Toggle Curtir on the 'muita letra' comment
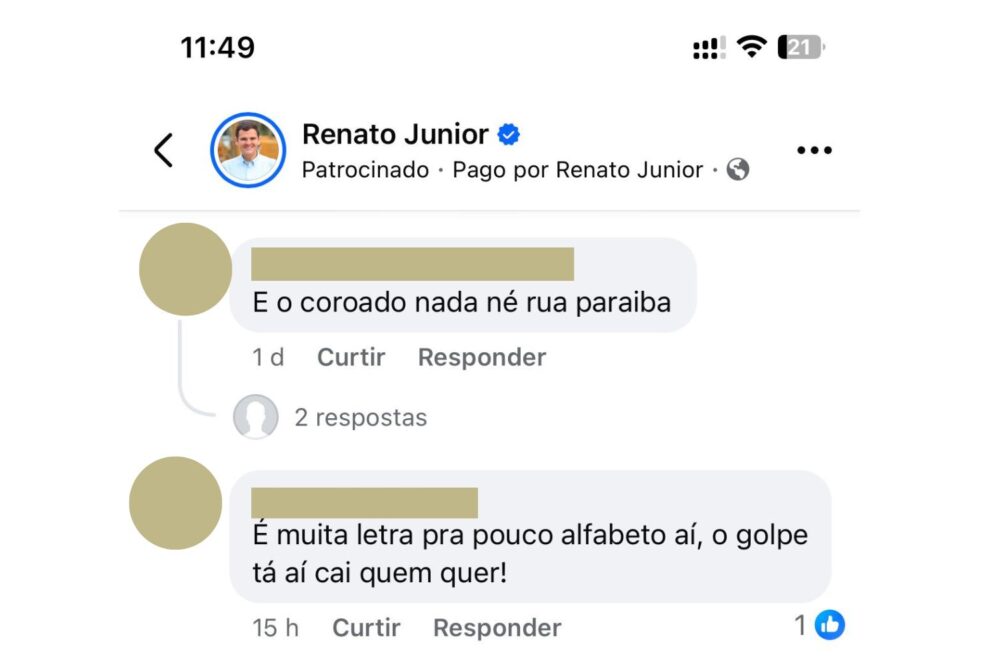 (x=366, y=628)
